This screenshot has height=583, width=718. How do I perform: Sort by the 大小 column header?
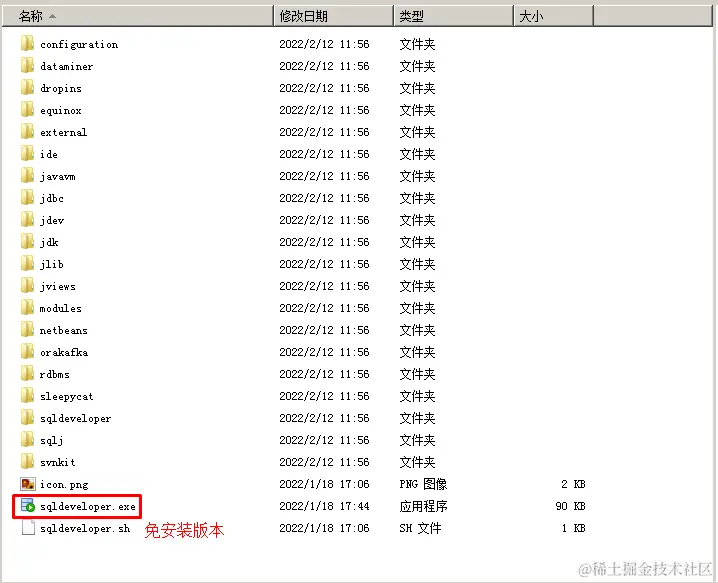tap(554, 16)
